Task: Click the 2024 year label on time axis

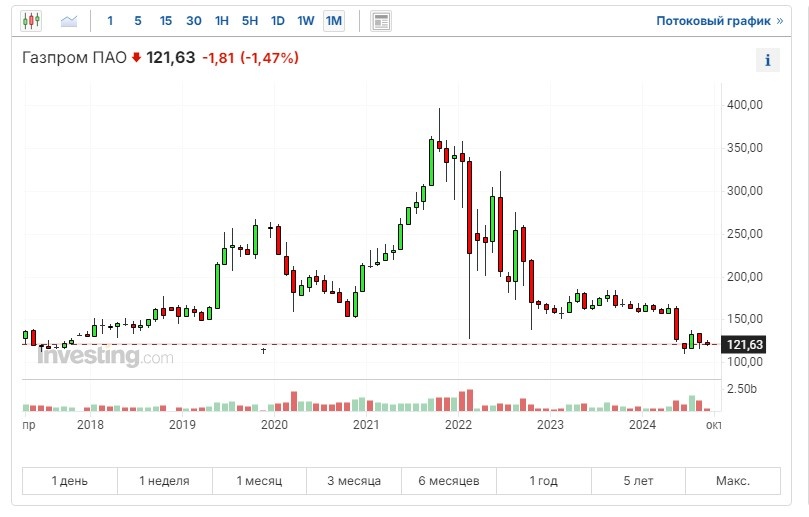Action: (x=642, y=425)
